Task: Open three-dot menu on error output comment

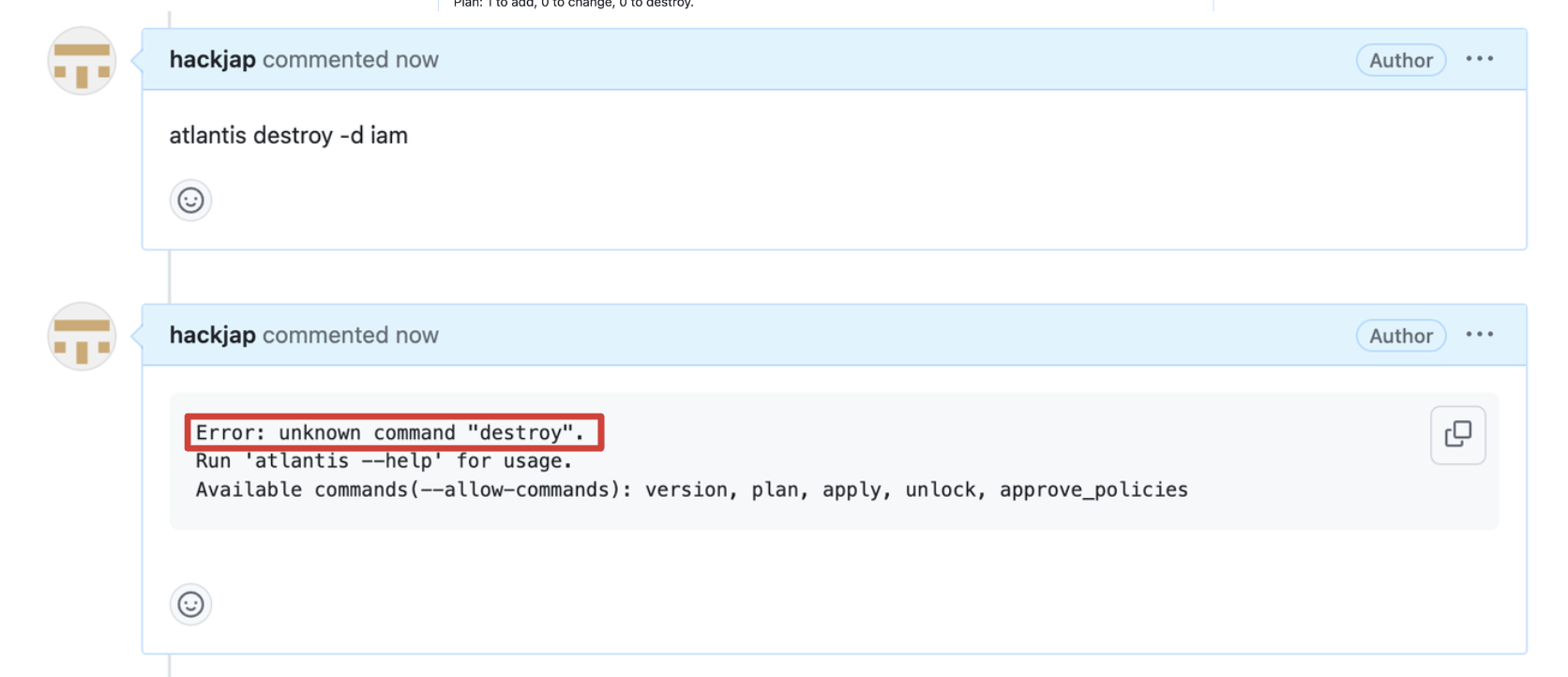Action: click(1480, 335)
